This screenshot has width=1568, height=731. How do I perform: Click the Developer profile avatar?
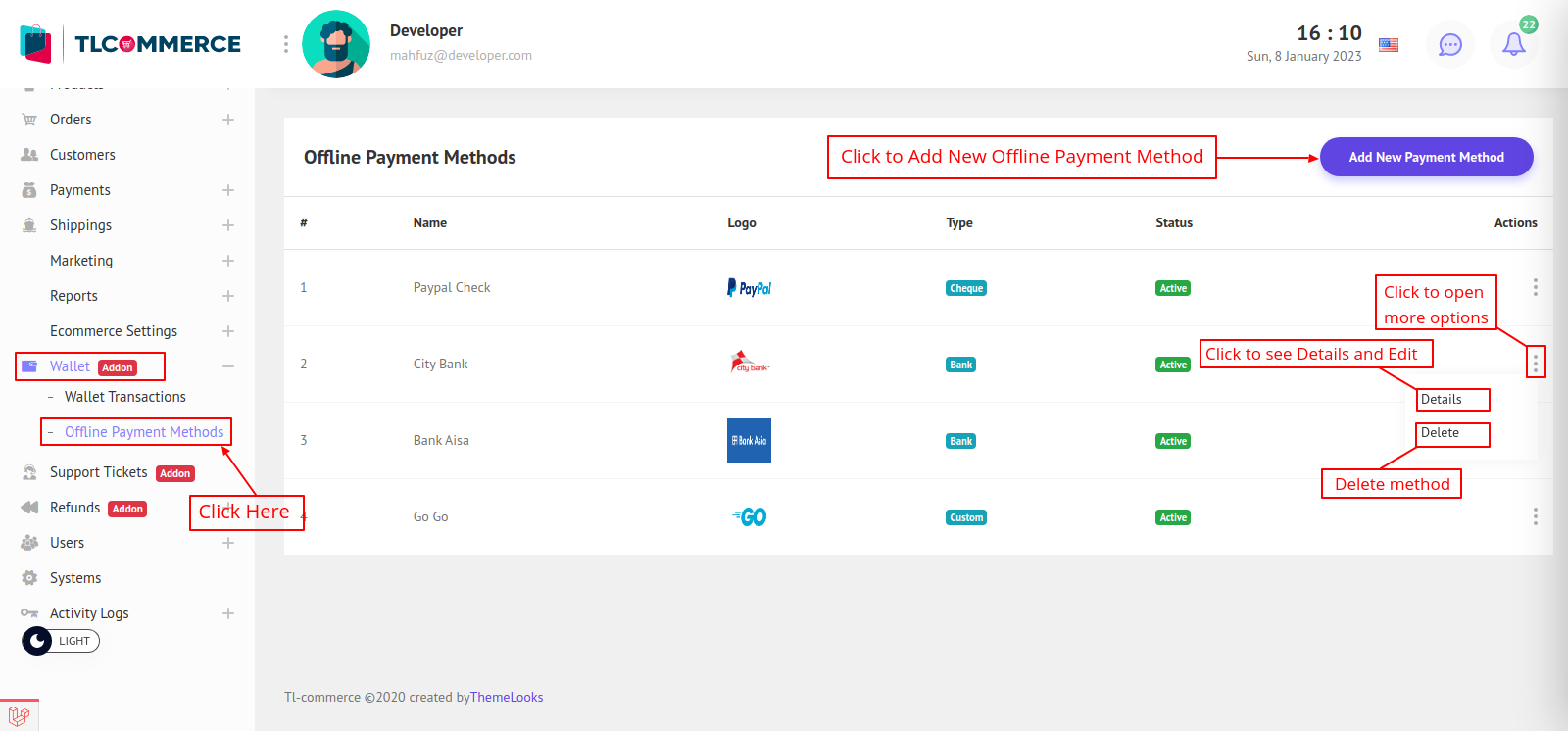336,44
